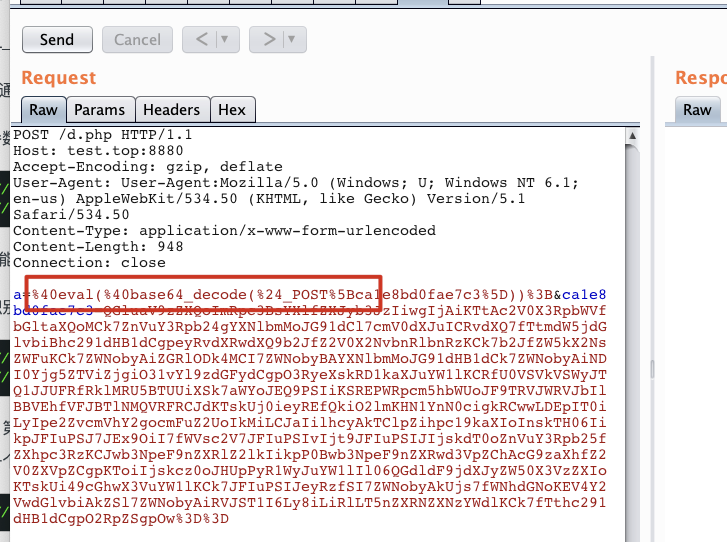This screenshot has width=727, height=542.
Task: Click the 'Request' panel heading
Action: pyautogui.click(x=59, y=77)
